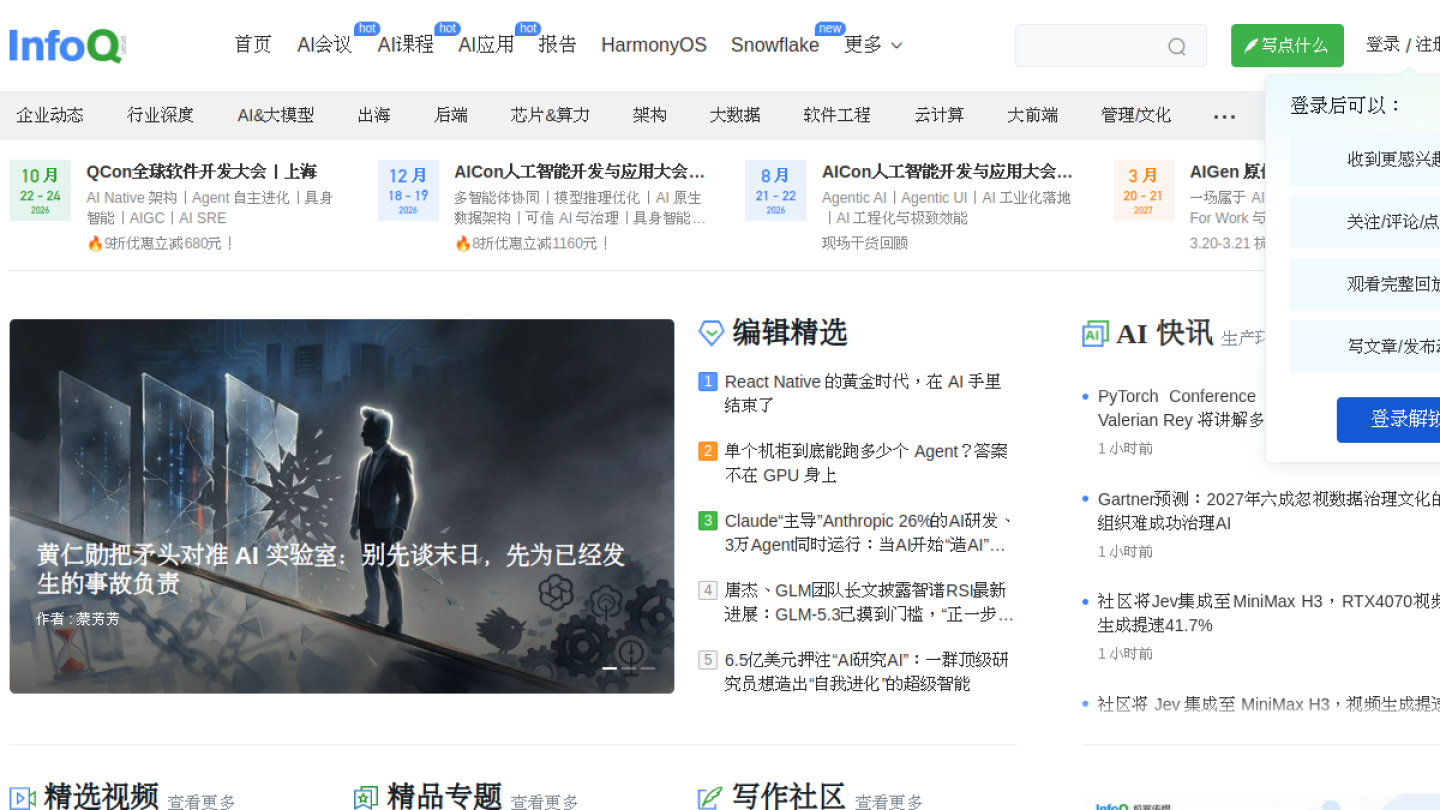The width and height of the screenshot is (1440, 810).
Task: Open the 6.5亿美元押注 article
Action: pos(866,672)
